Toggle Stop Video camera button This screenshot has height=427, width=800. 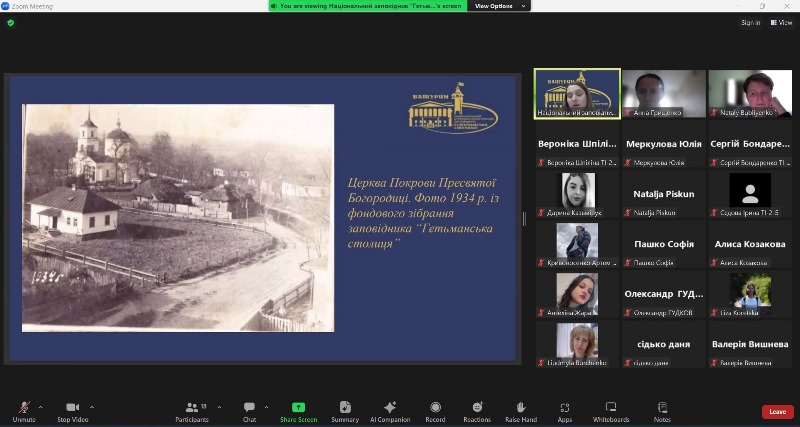[x=72, y=411]
